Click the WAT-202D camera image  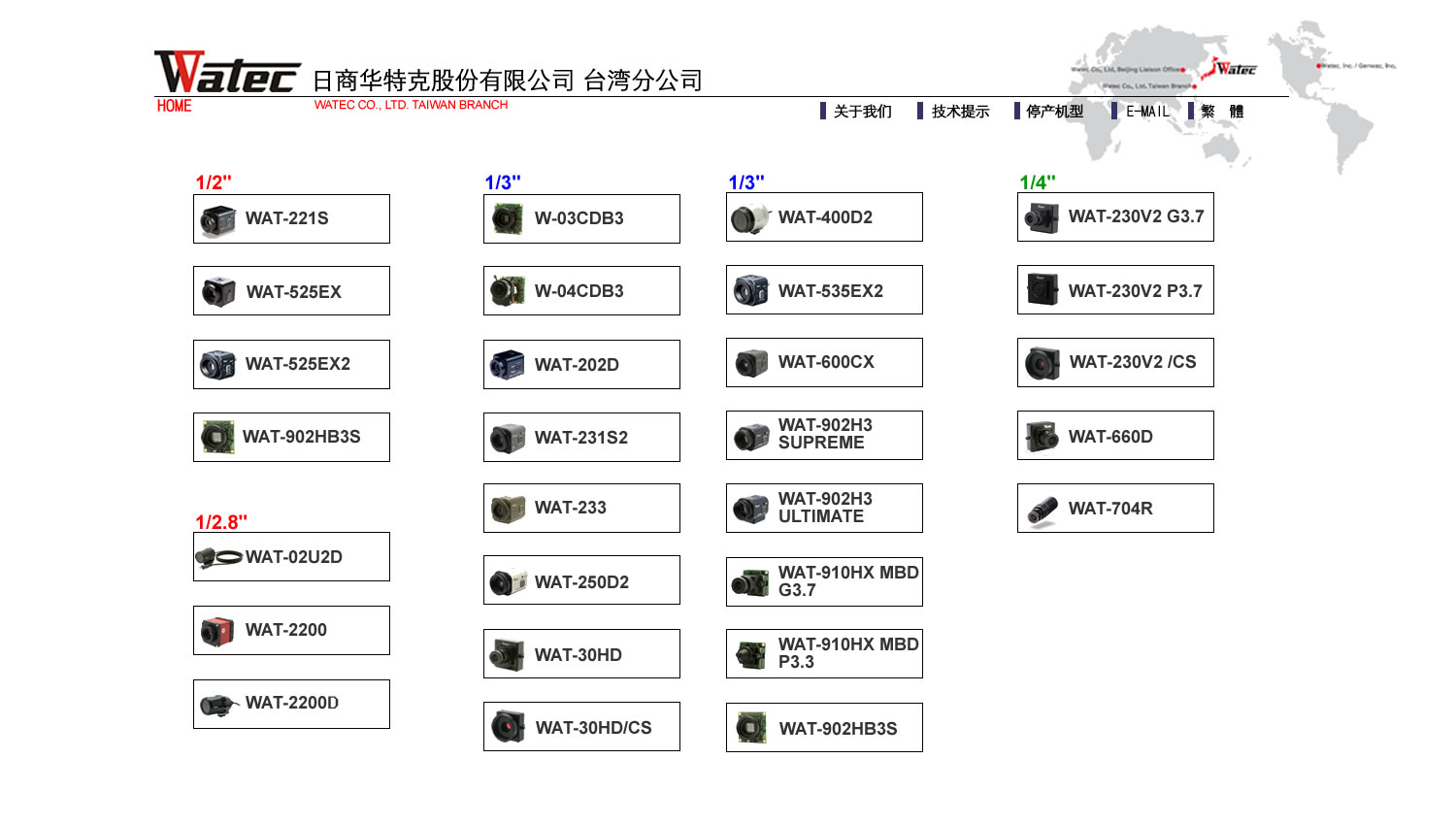pyautogui.click(x=508, y=365)
